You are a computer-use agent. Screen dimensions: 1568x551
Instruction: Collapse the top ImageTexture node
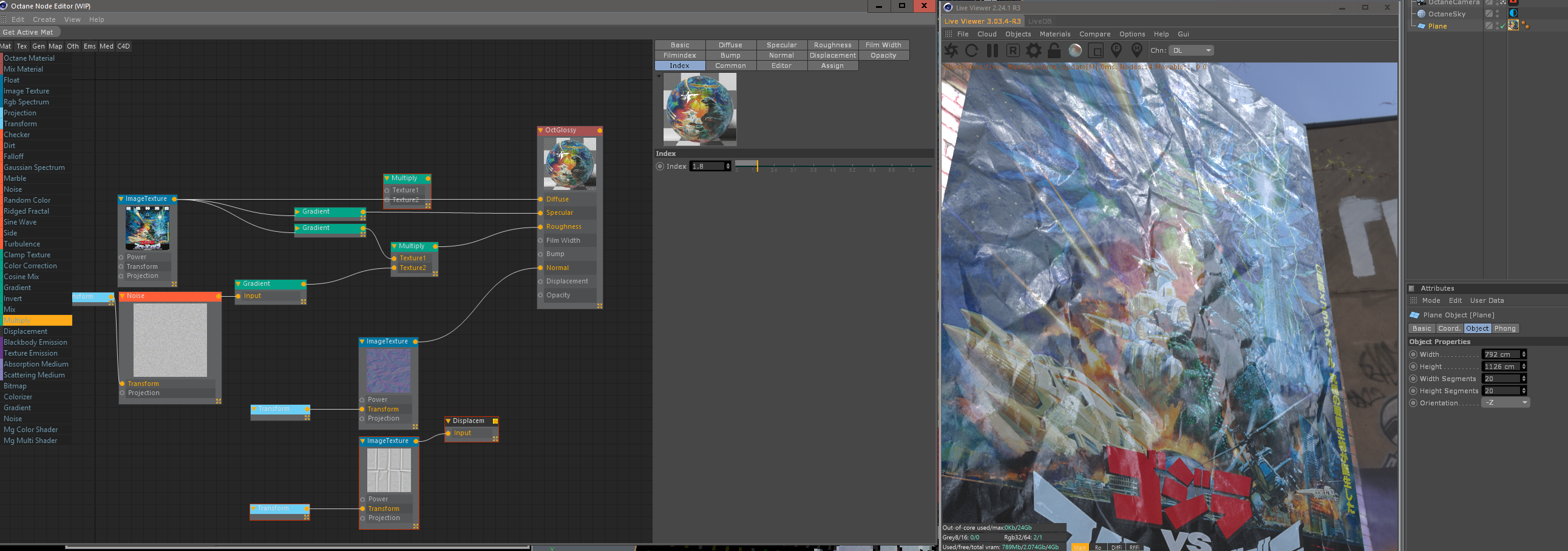121,199
